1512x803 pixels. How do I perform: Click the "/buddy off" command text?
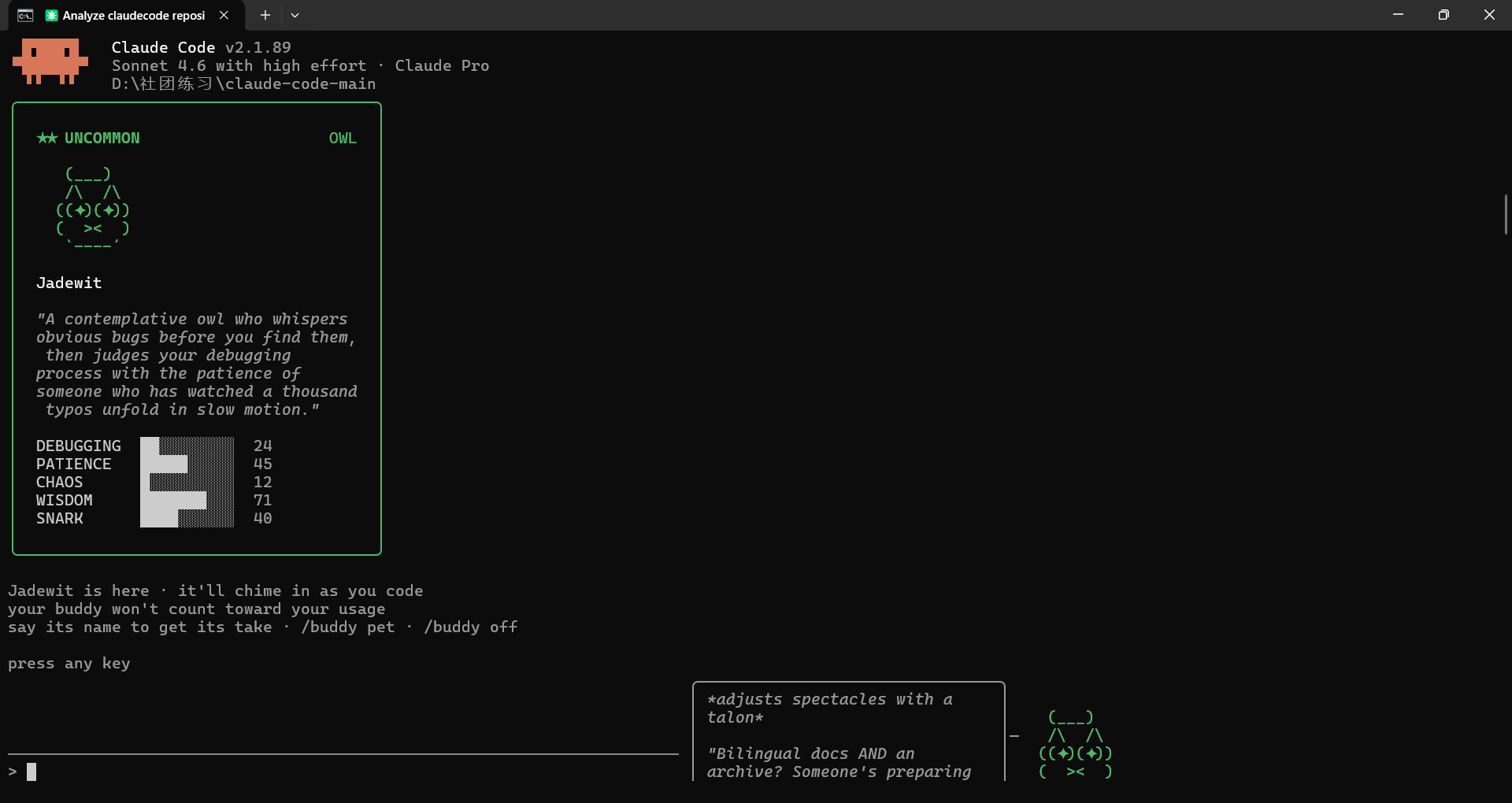pos(470,627)
